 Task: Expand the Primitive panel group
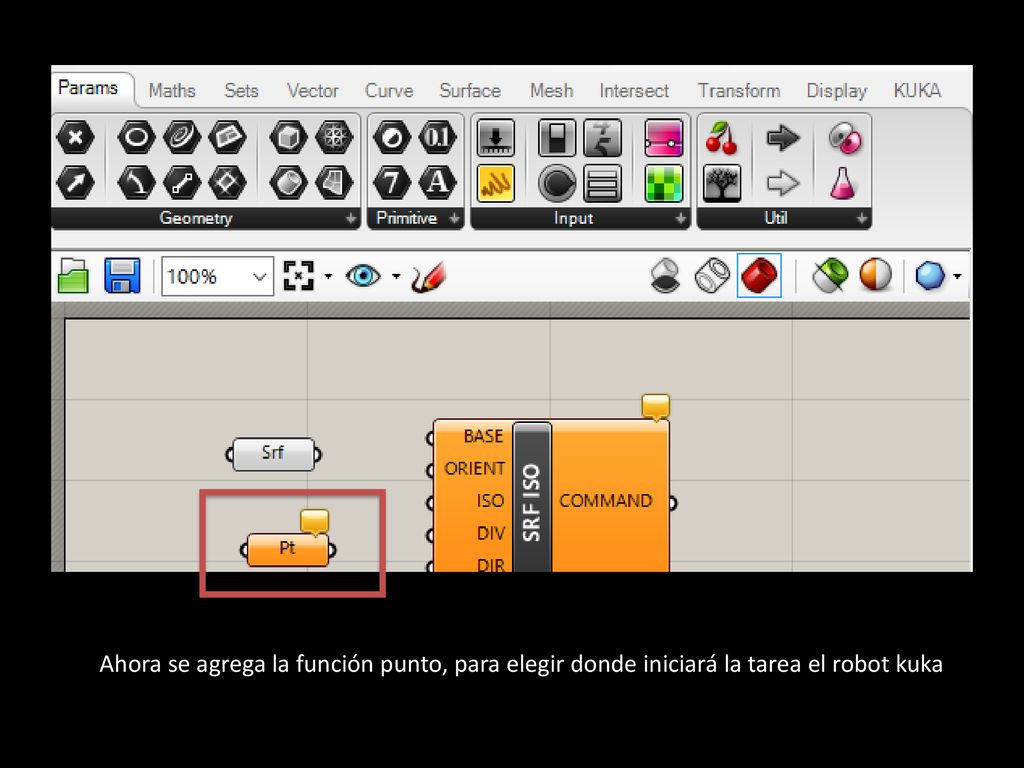pyautogui.click(x=455, y=218)
